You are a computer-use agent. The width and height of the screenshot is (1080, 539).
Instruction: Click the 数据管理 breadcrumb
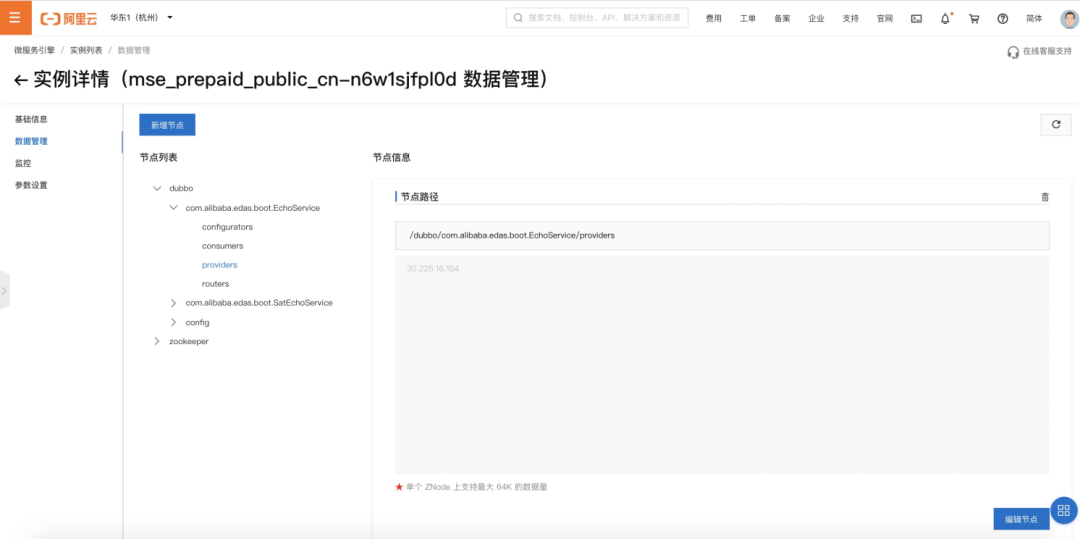[x=134, y=50]
